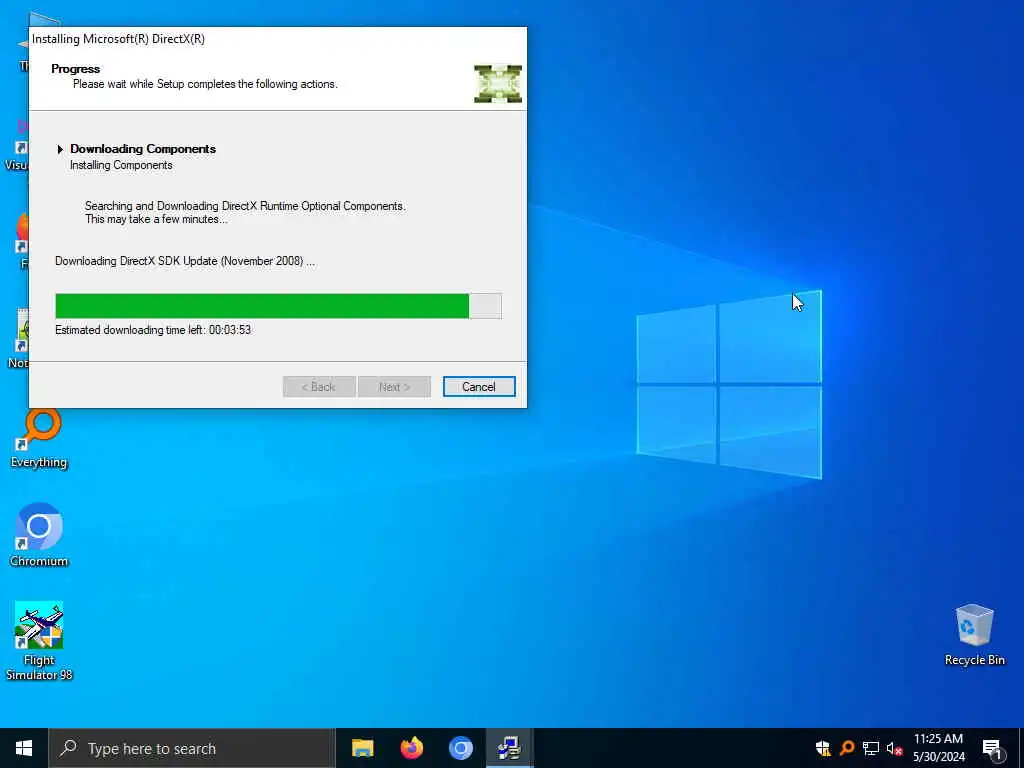Click the greyed-out Next button
Image resolution: width=1024 pixels, height=768 pixels.
pyautogui.click(x=394, y=387)
